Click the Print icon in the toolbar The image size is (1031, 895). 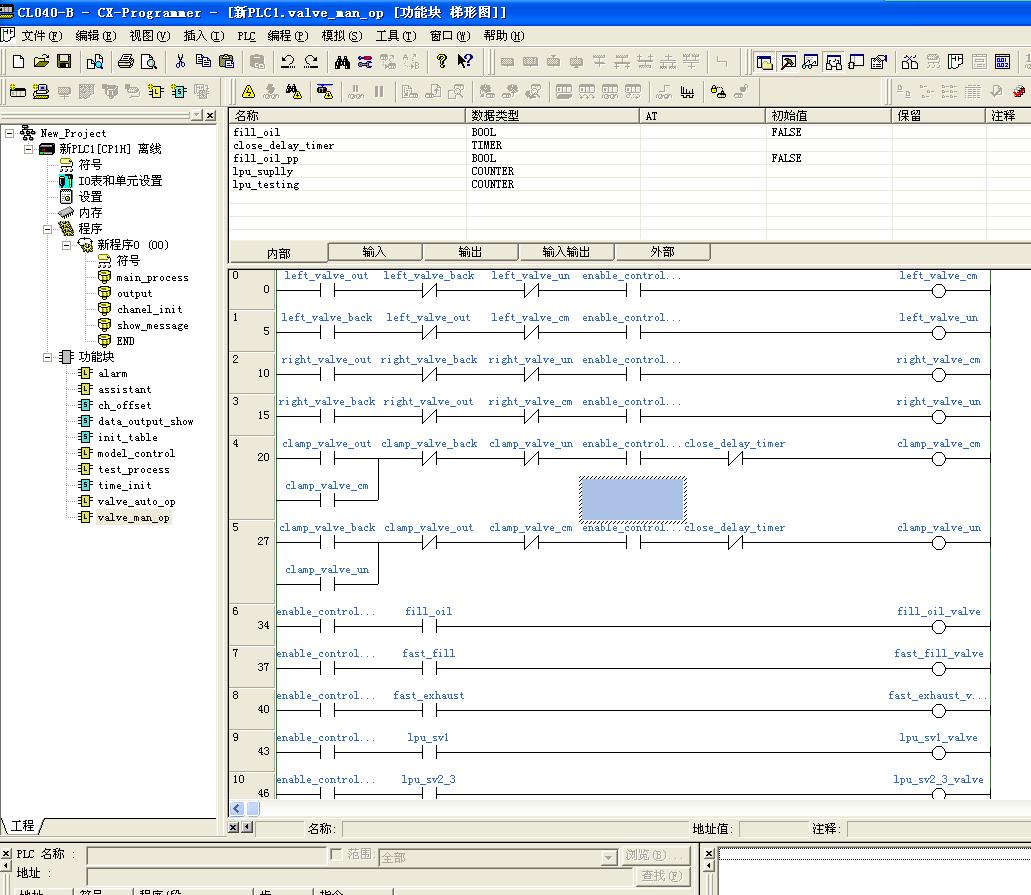pyautogui.click(x=126, y=62)
